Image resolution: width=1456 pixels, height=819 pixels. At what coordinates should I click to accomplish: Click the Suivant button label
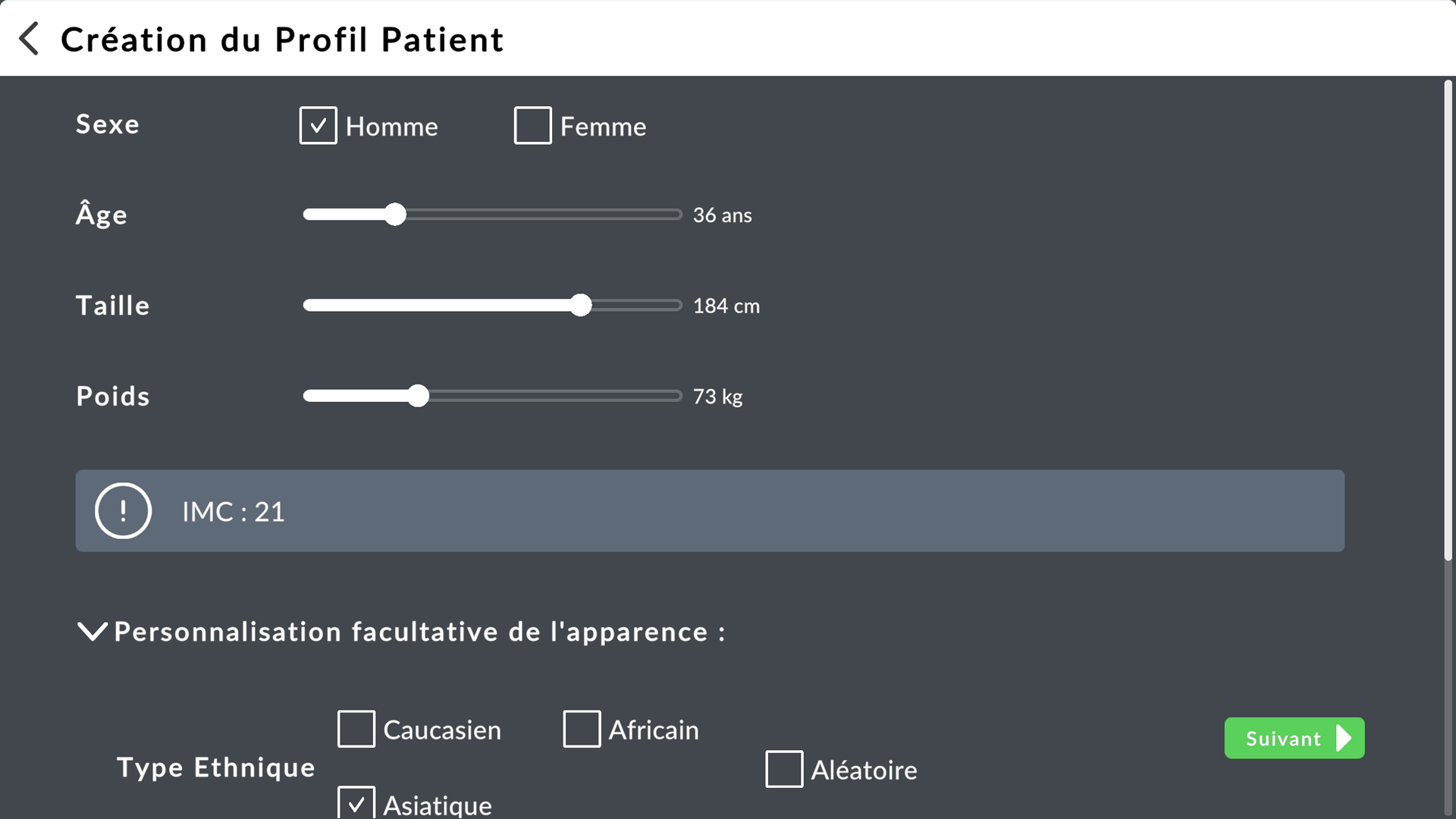[x=1283, y=739]
